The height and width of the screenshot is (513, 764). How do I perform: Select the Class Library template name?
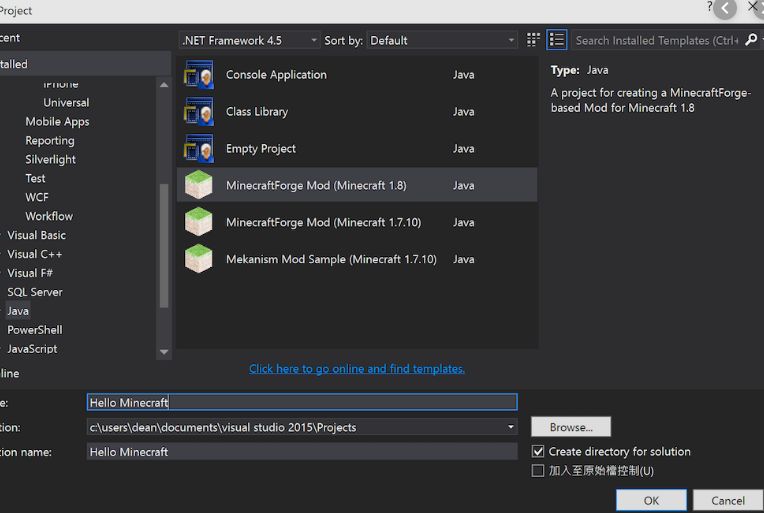click(257, 112)
